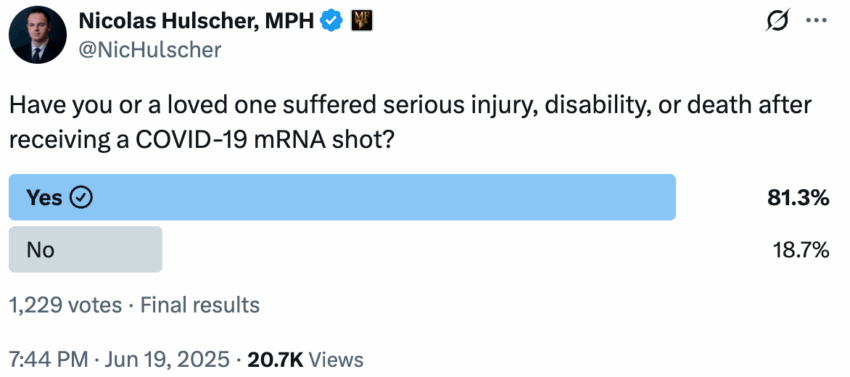Open the @NicHulscher handle link
The width and height of the screenshot is (850, 377).
tap(150, 50)
